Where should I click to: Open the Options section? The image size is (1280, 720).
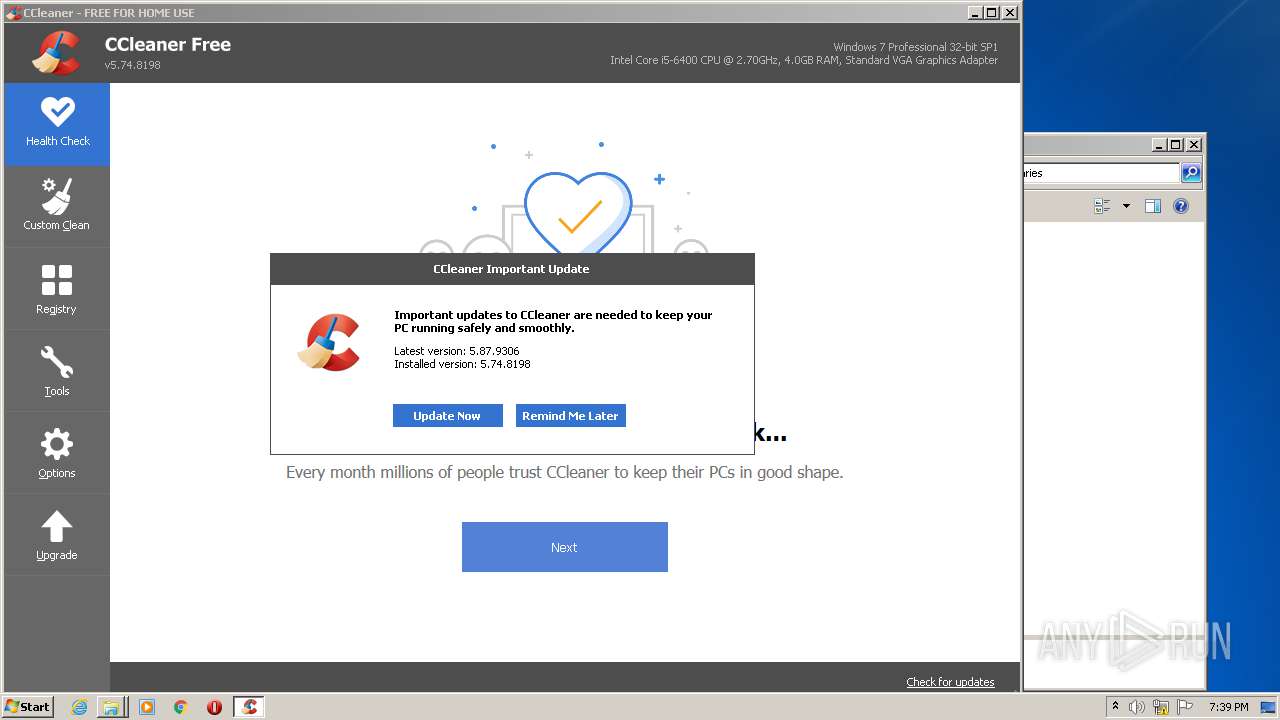pos(57,453)
